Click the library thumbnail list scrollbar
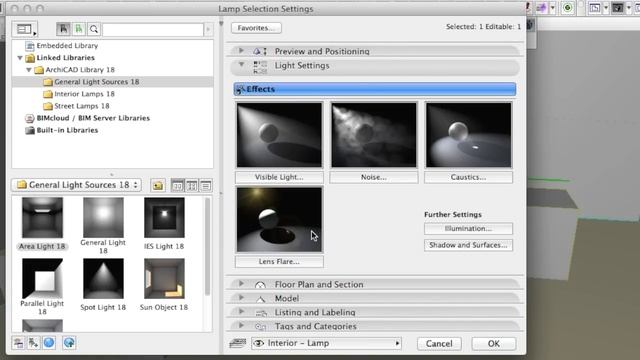The height and width of the screenshot is (360, 640). 207,246
